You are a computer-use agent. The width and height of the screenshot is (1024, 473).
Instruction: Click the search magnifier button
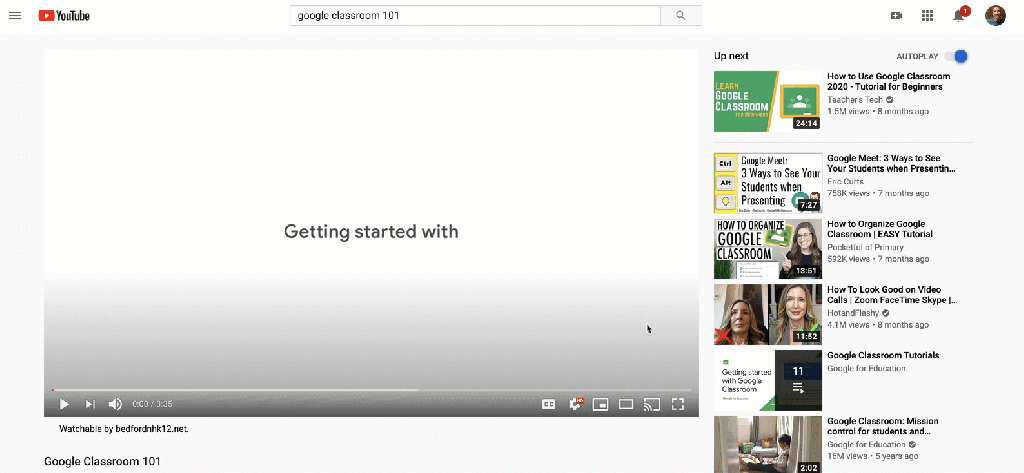point(681,15)
